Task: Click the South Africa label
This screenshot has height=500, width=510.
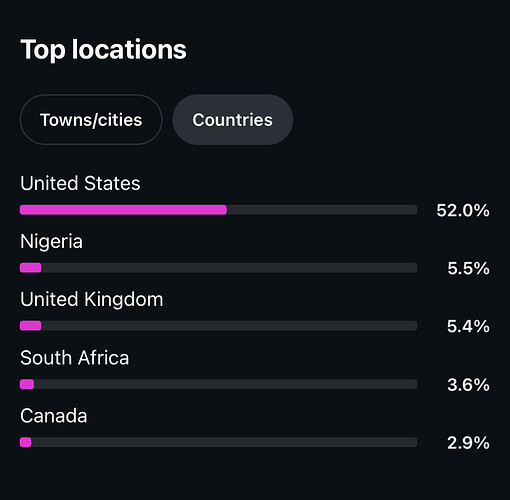Action: tap(75, 358)
